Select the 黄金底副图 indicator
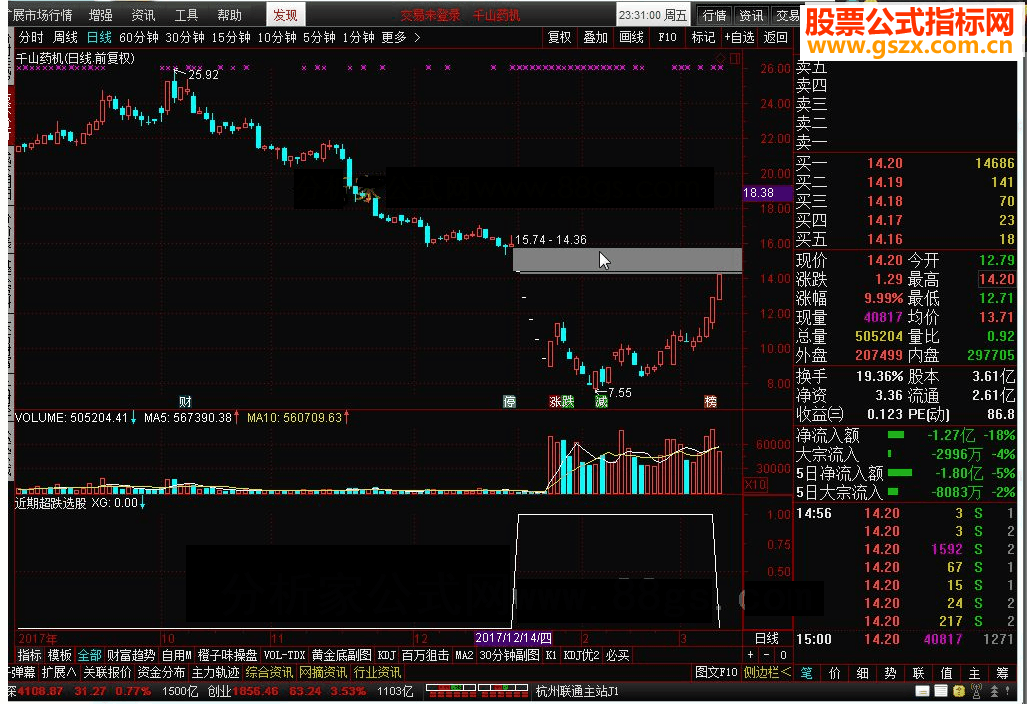This screenshot has height=704, width=1027. [341, 656]
